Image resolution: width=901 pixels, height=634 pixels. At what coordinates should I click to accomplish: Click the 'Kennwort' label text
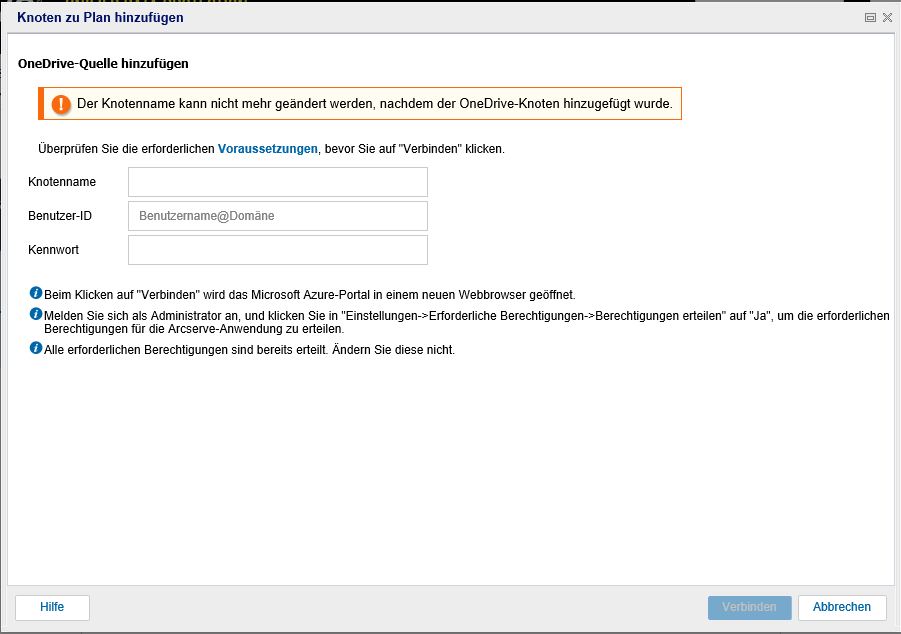pos(53,250)
